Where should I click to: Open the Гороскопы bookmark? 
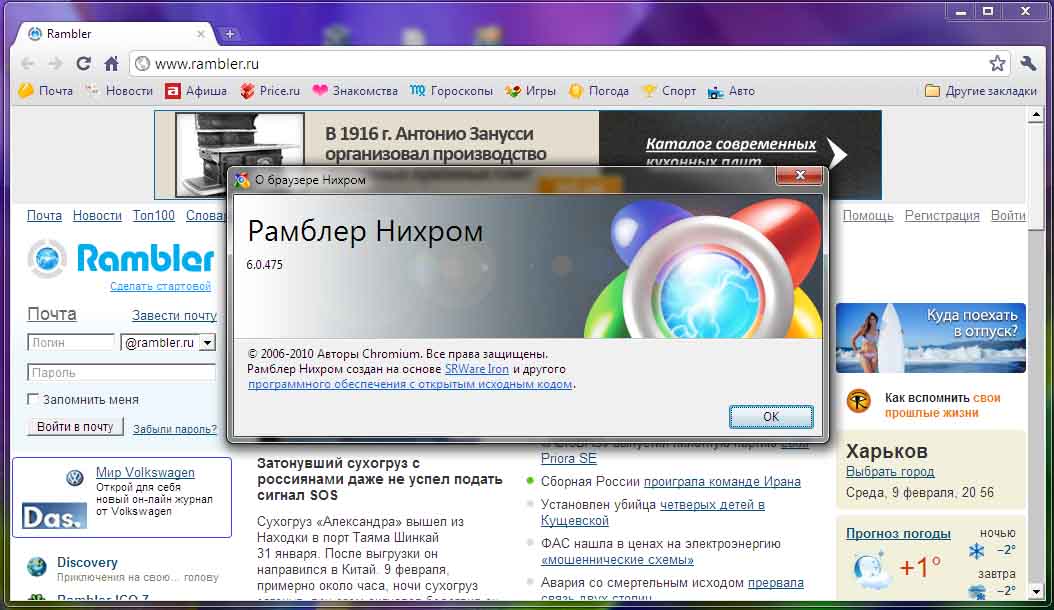pyautogui.click(x=452, y=91)
